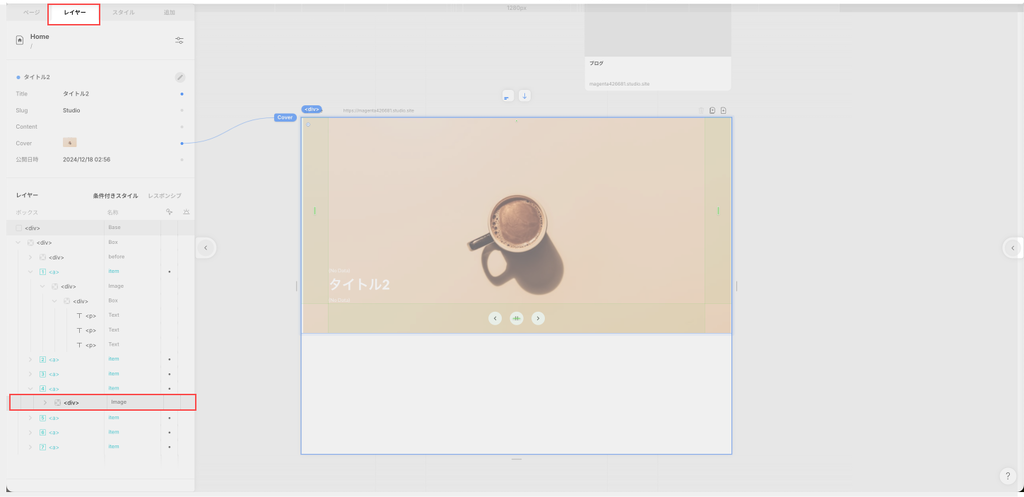Switch to the レイヤー tab

tap(74, 13)
